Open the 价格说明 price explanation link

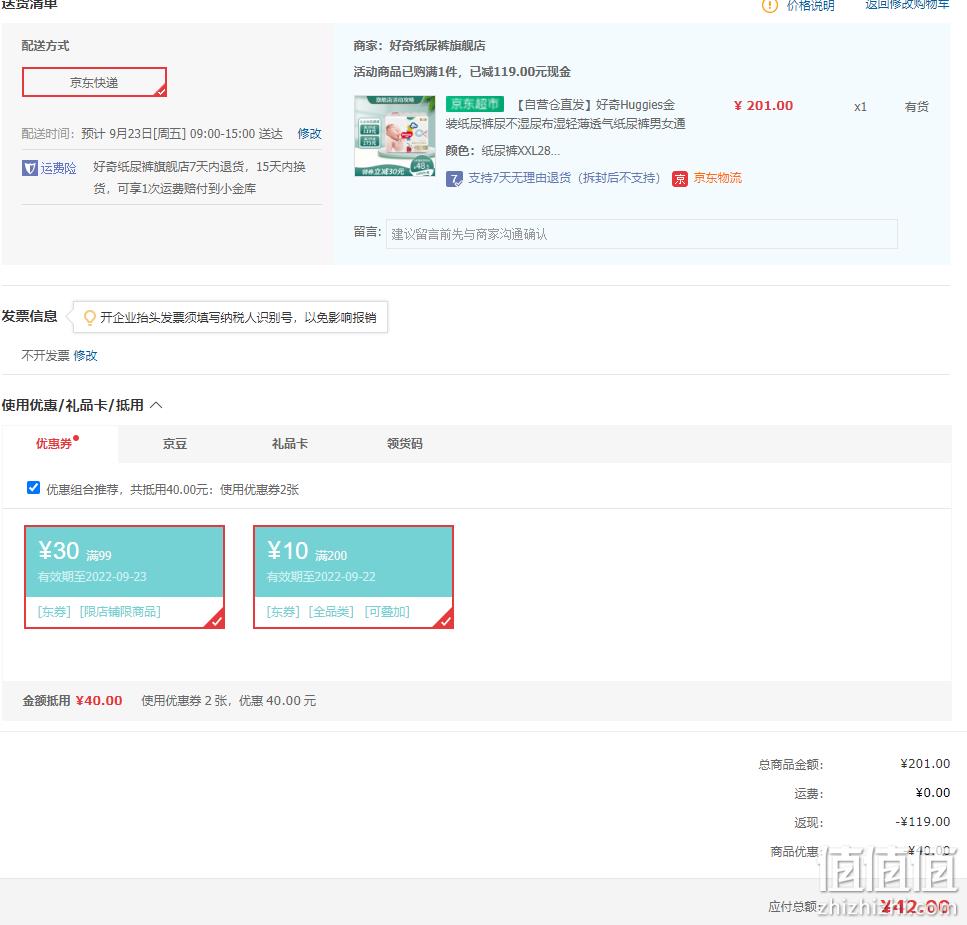point(810,6)
